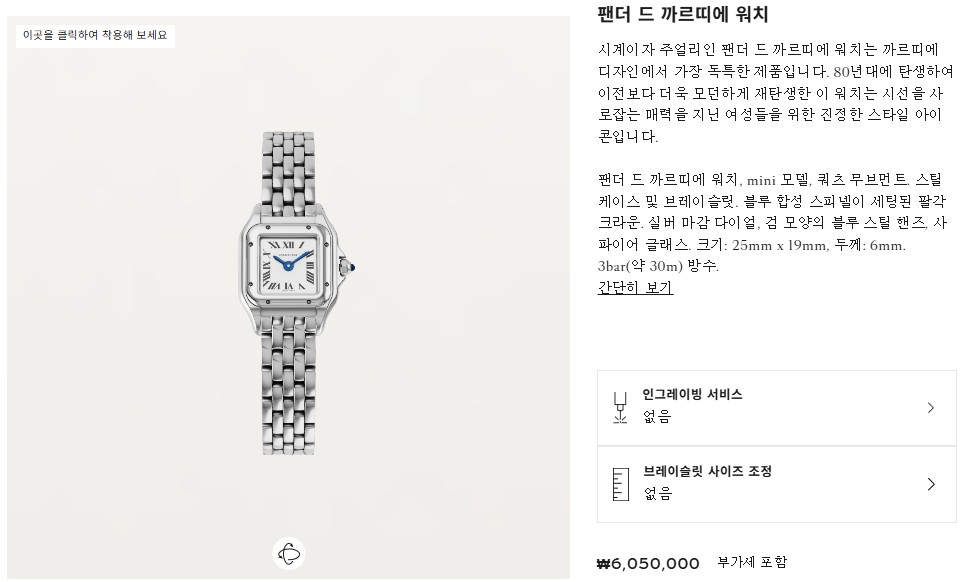Click the ₩6,050,000 price
The width and height of the screenshot is (966, 582).
648,564
